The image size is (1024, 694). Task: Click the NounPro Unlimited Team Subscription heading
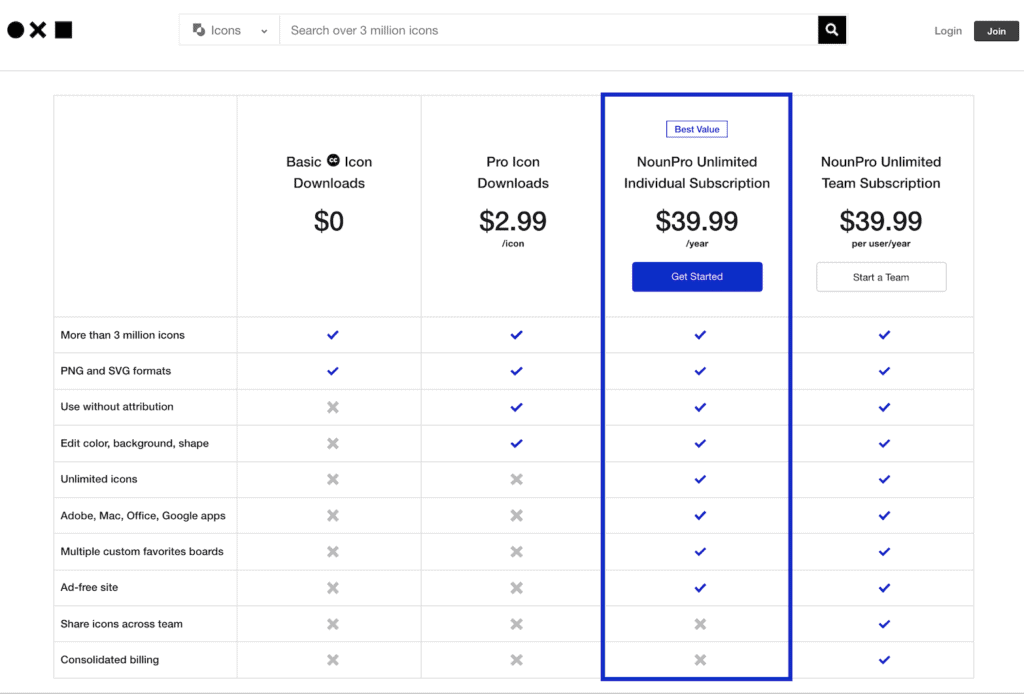[881, 172]
